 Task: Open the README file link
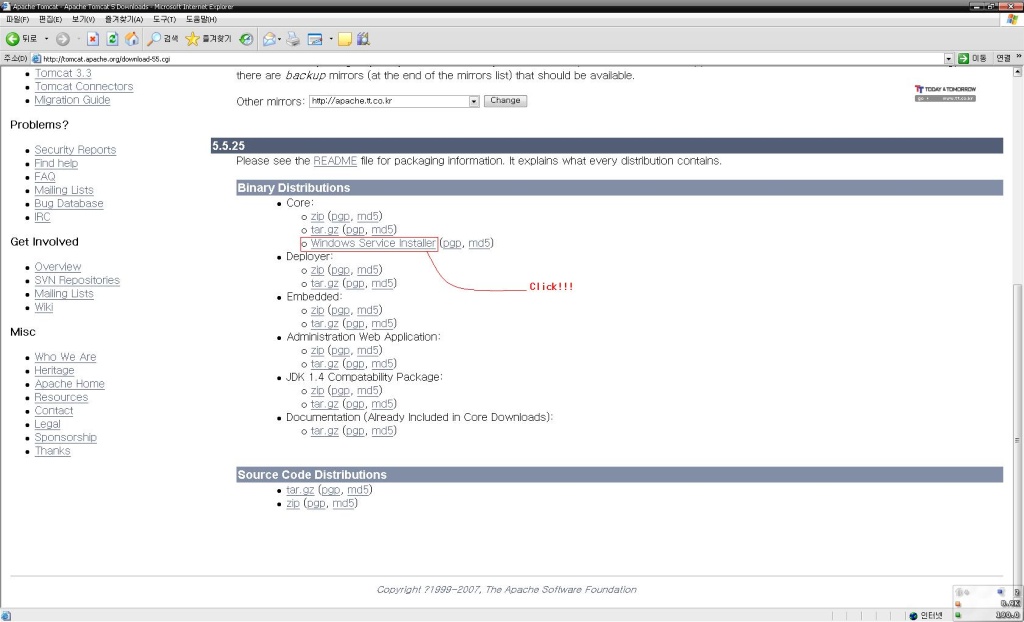point(335,161)
